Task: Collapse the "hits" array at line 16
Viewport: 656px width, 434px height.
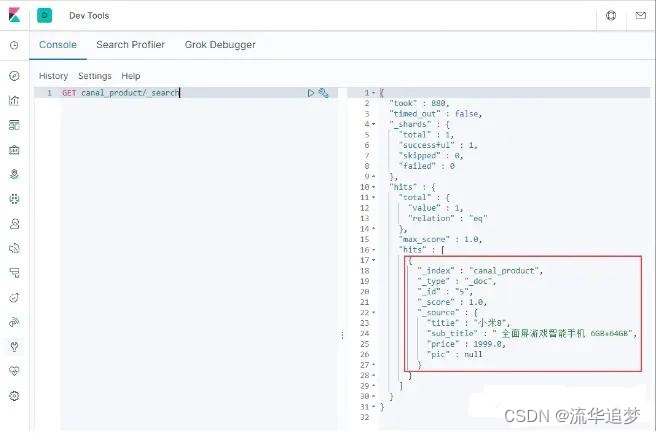Action: tap(374, 250)
